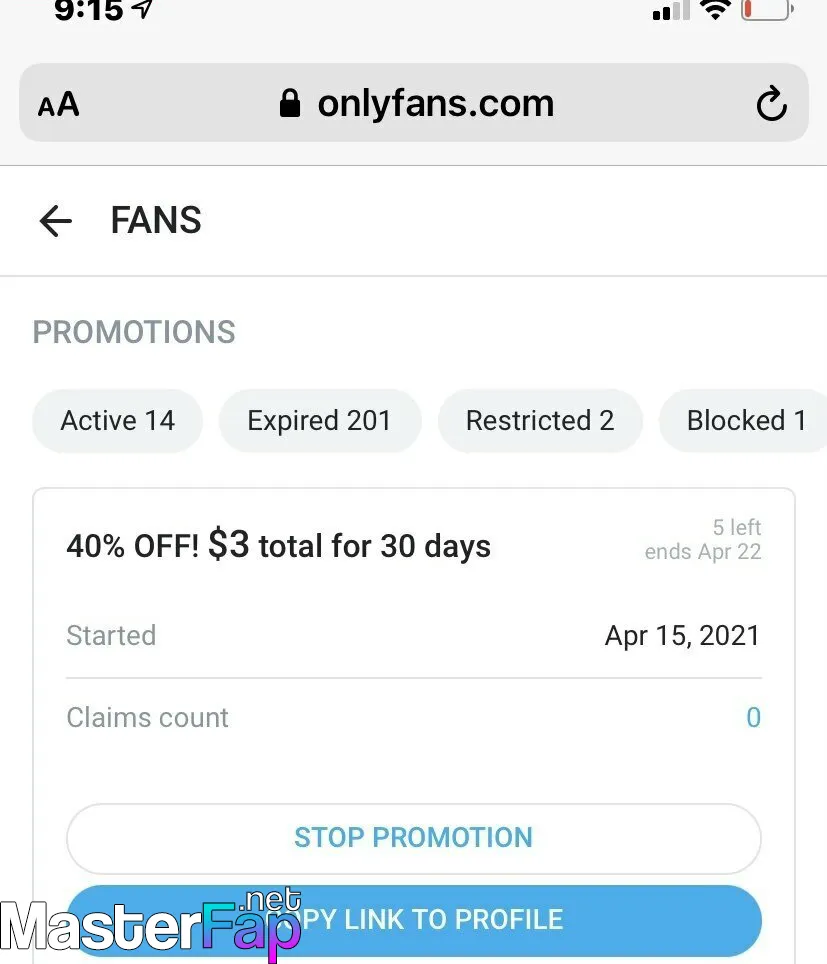Viewport: 827px width, 964px height.
Task: Tap the battery indicator in the status bar
Action: tap(767, 10)
